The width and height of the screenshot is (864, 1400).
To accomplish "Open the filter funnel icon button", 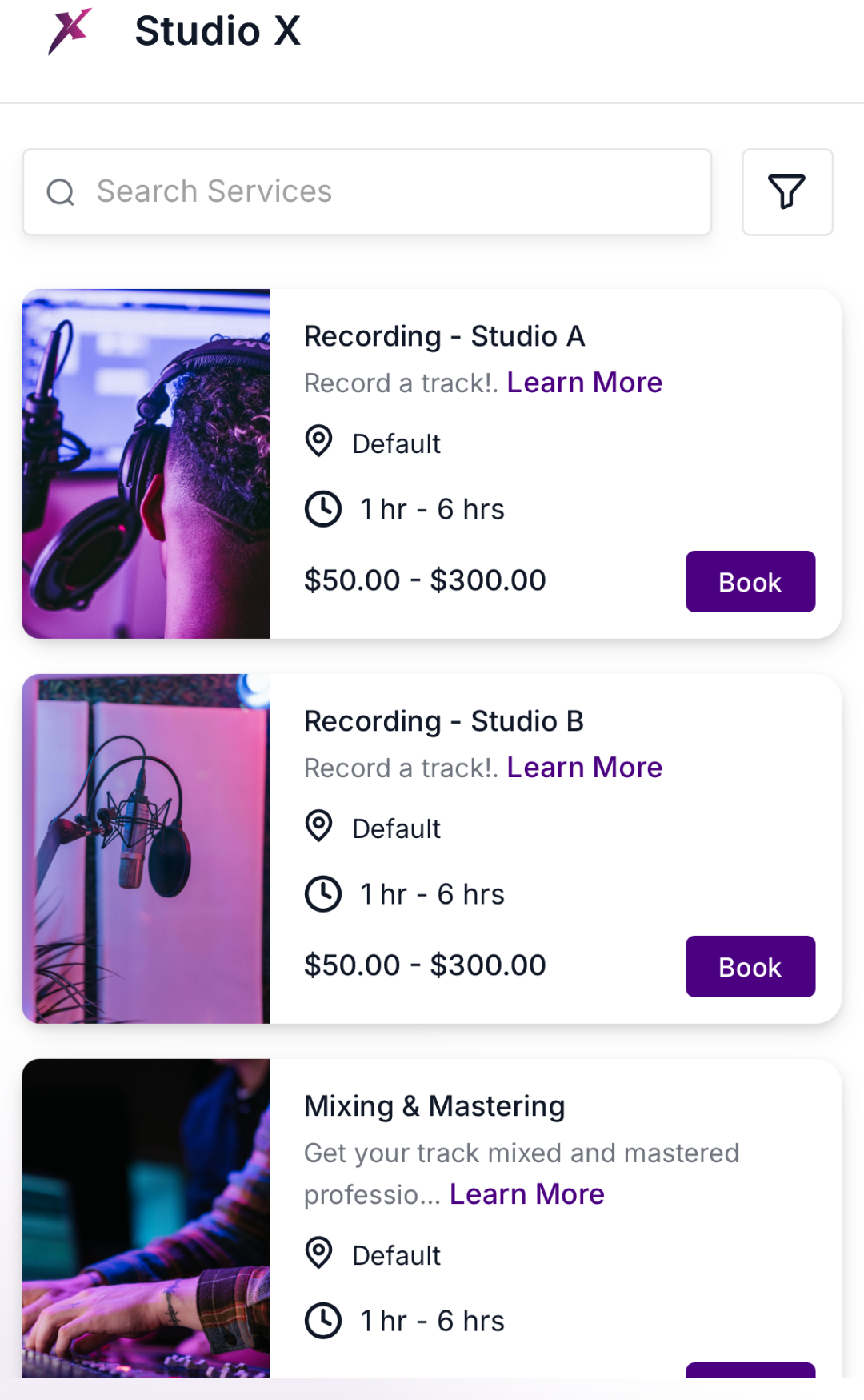I will tap(787, 192).
